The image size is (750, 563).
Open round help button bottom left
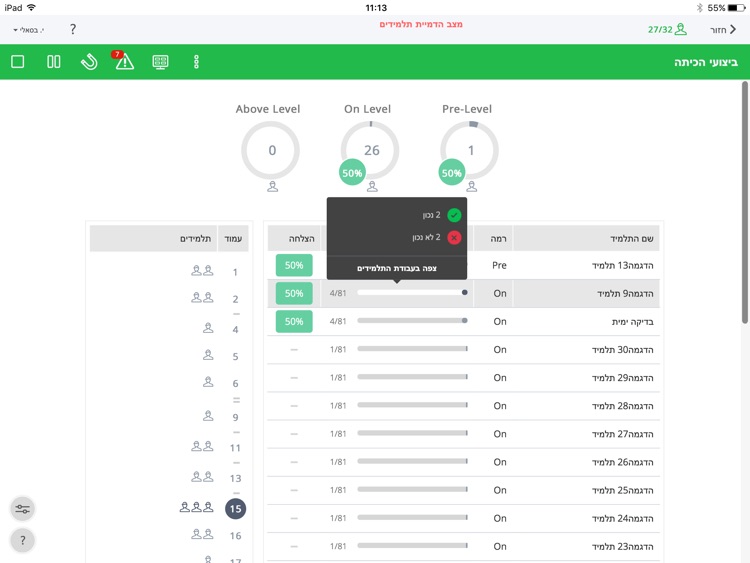[x=22, y=541]
